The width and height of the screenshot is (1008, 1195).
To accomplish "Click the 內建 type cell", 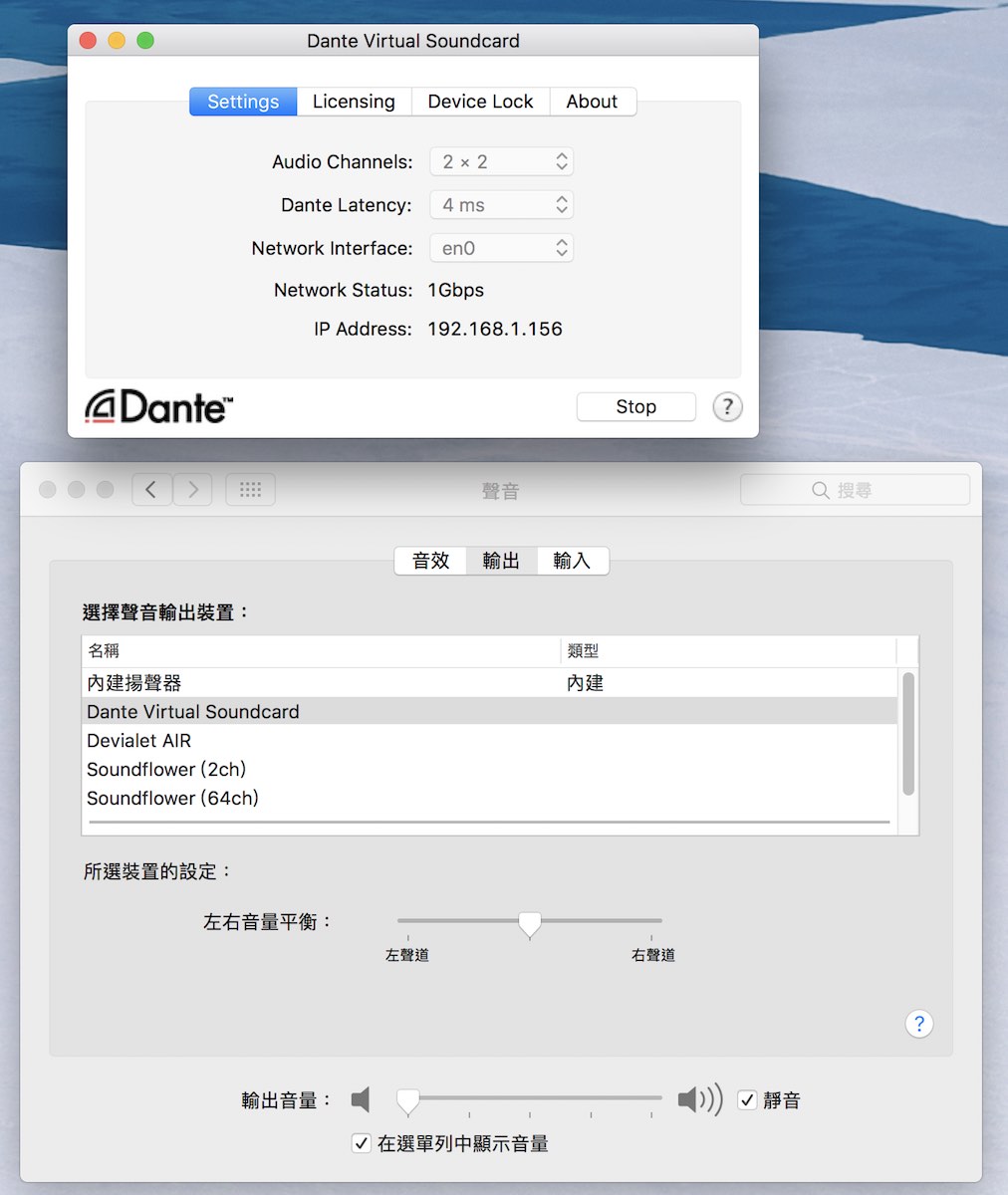I will [x=585, y=683].
